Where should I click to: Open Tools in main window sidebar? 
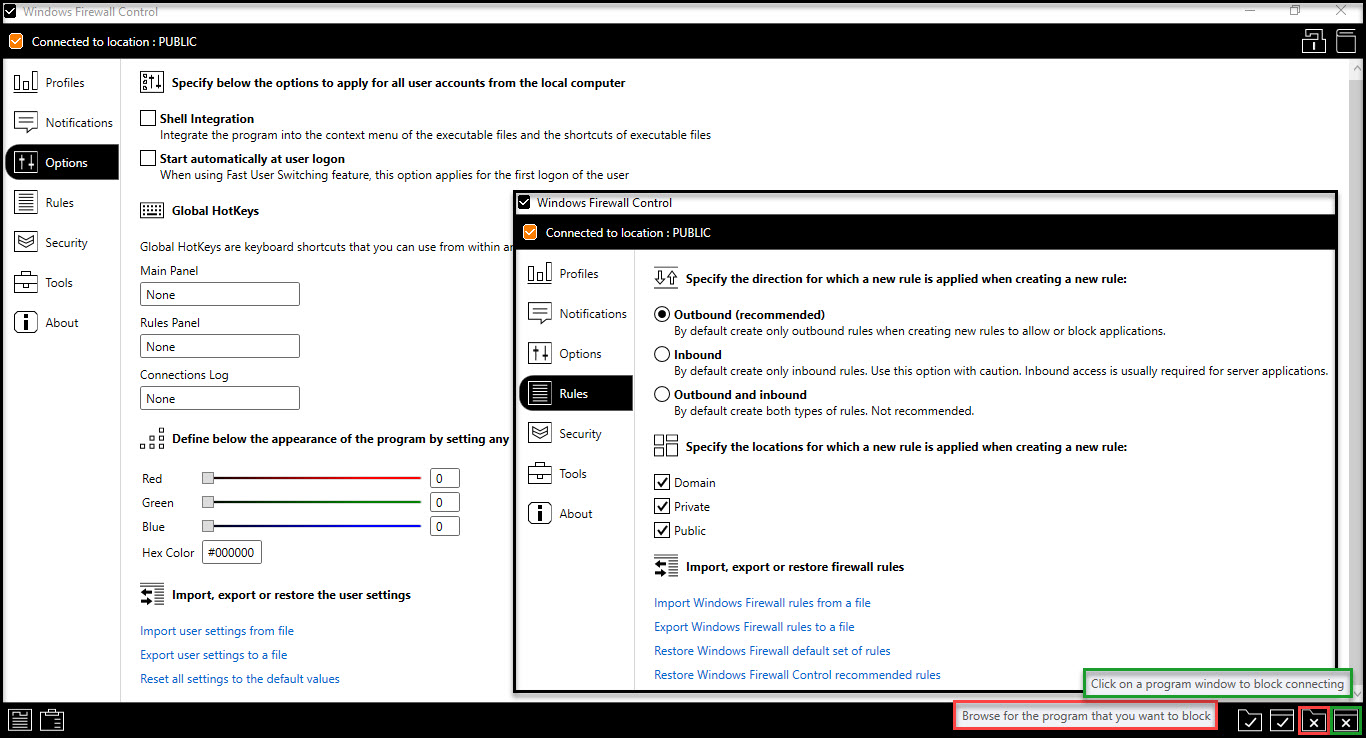(62, 283)
